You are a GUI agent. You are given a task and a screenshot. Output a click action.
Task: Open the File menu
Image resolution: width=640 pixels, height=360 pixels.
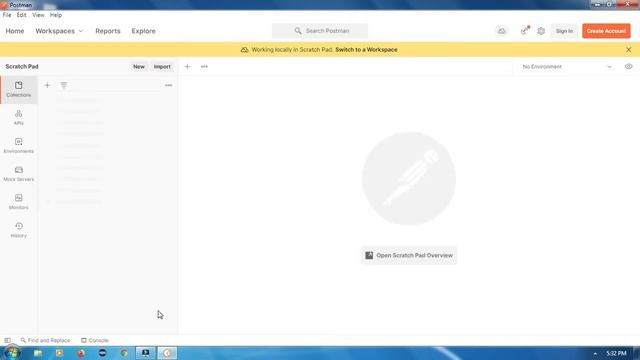click(7, 15)
